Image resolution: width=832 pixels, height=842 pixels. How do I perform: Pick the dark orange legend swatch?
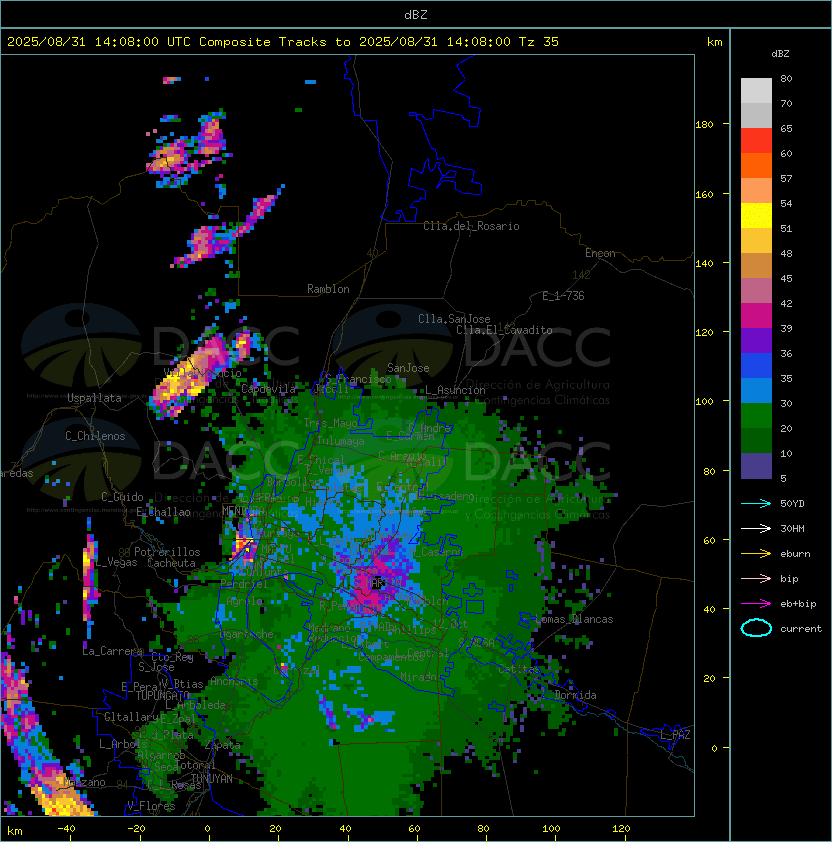pos(756,165)
